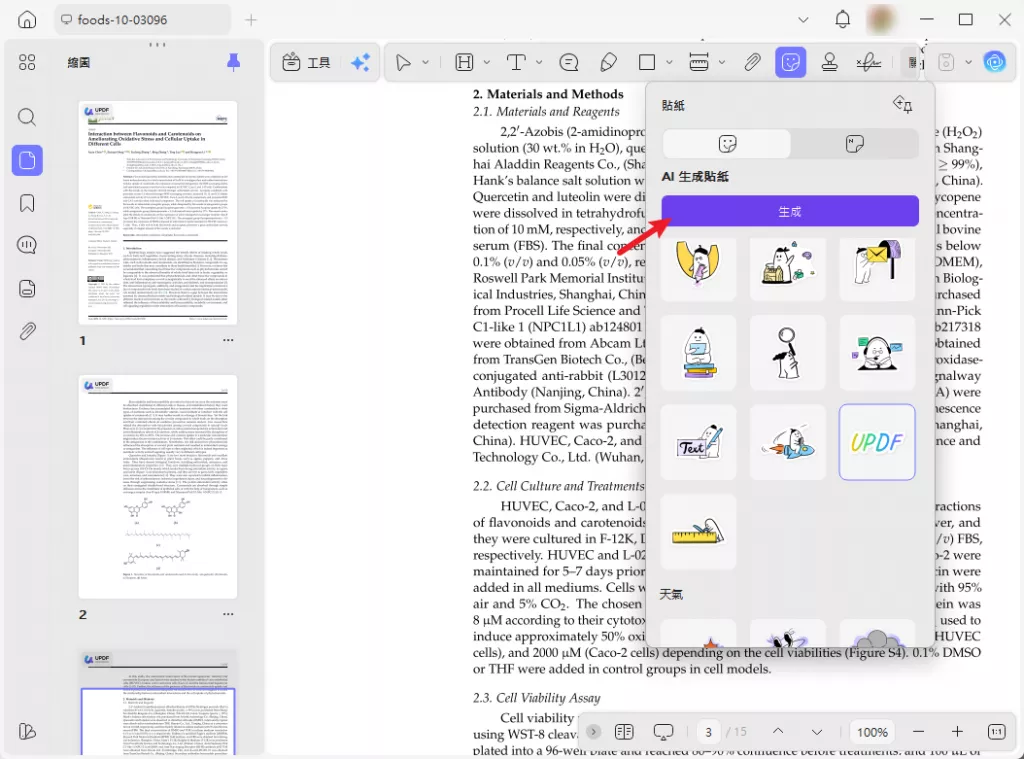1024x759 pixels.
Task: Select the built-in stickers tab
Action: pyautogui.click(x=727, y=144)
